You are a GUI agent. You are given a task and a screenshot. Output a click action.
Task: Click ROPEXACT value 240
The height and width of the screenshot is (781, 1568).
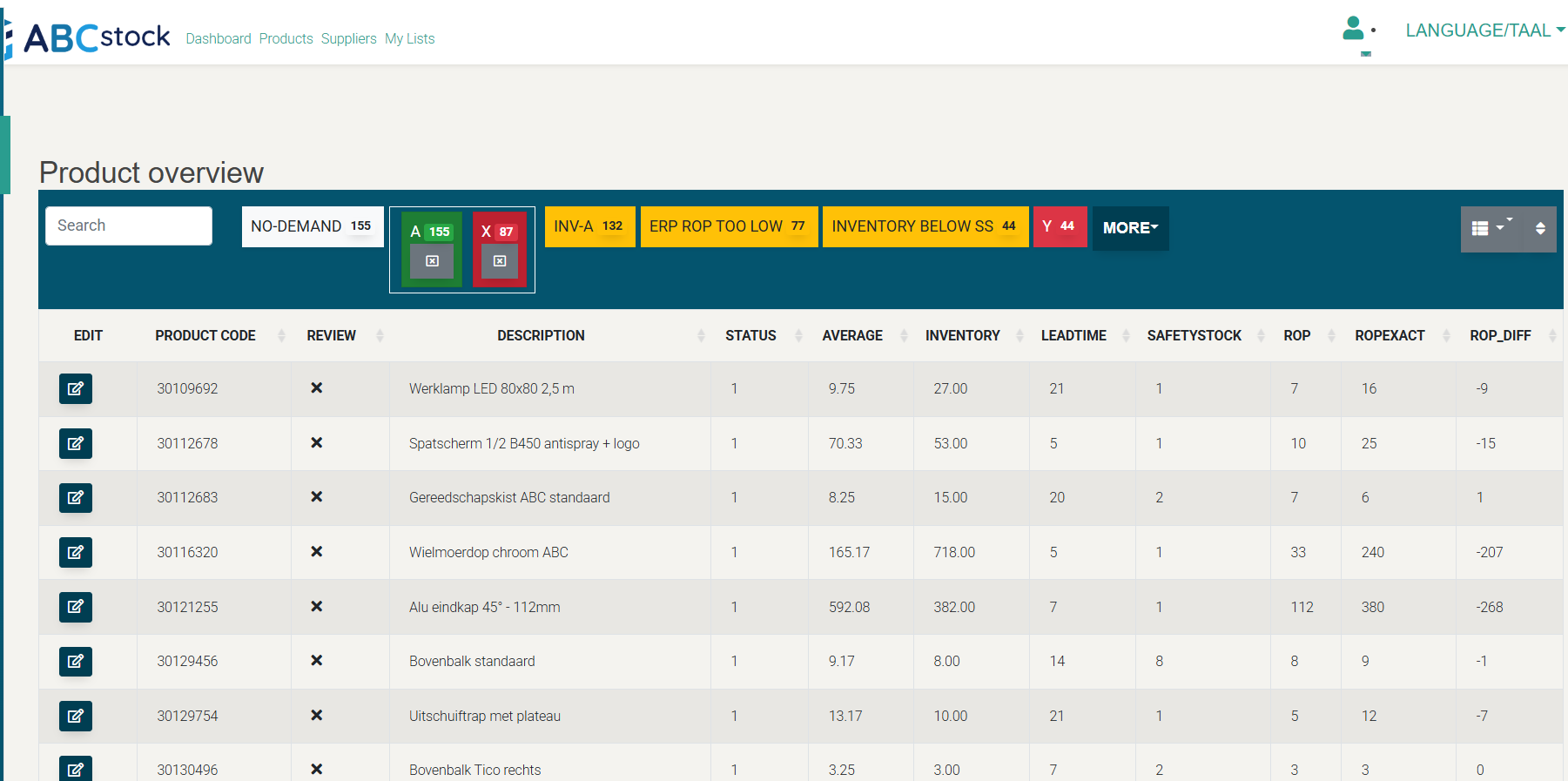pos(1373,552)
